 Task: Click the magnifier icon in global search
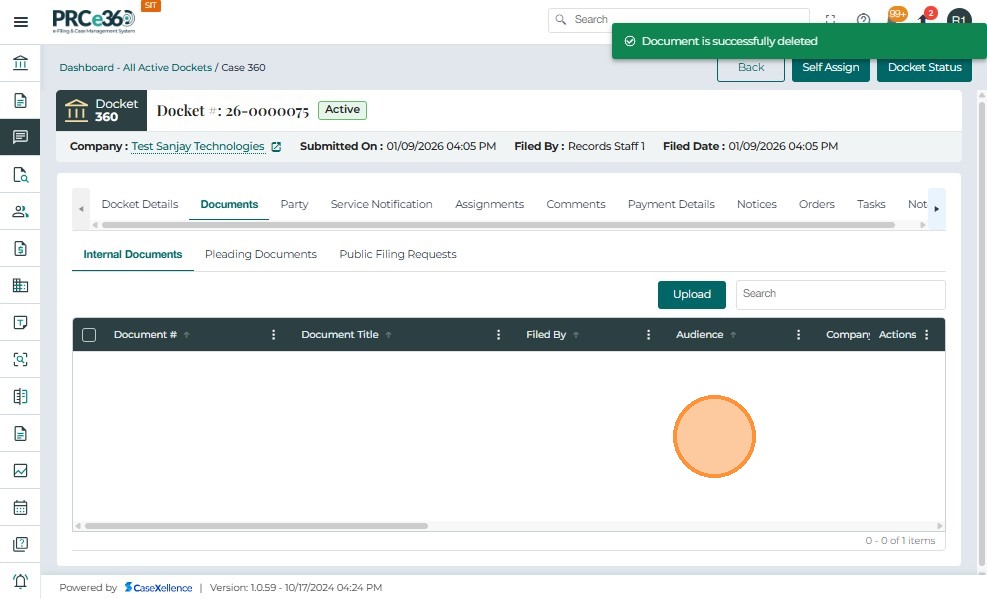click(560, 20)
